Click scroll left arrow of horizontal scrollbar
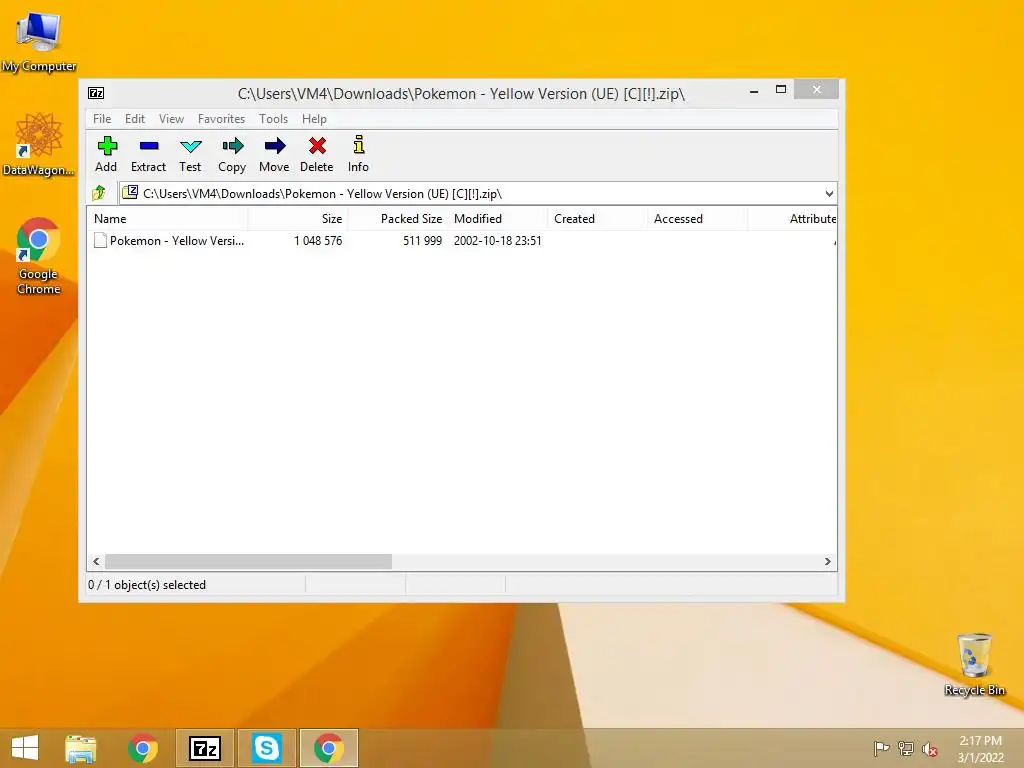Viewport: 1024px width, 768px height. coord(97,562)
